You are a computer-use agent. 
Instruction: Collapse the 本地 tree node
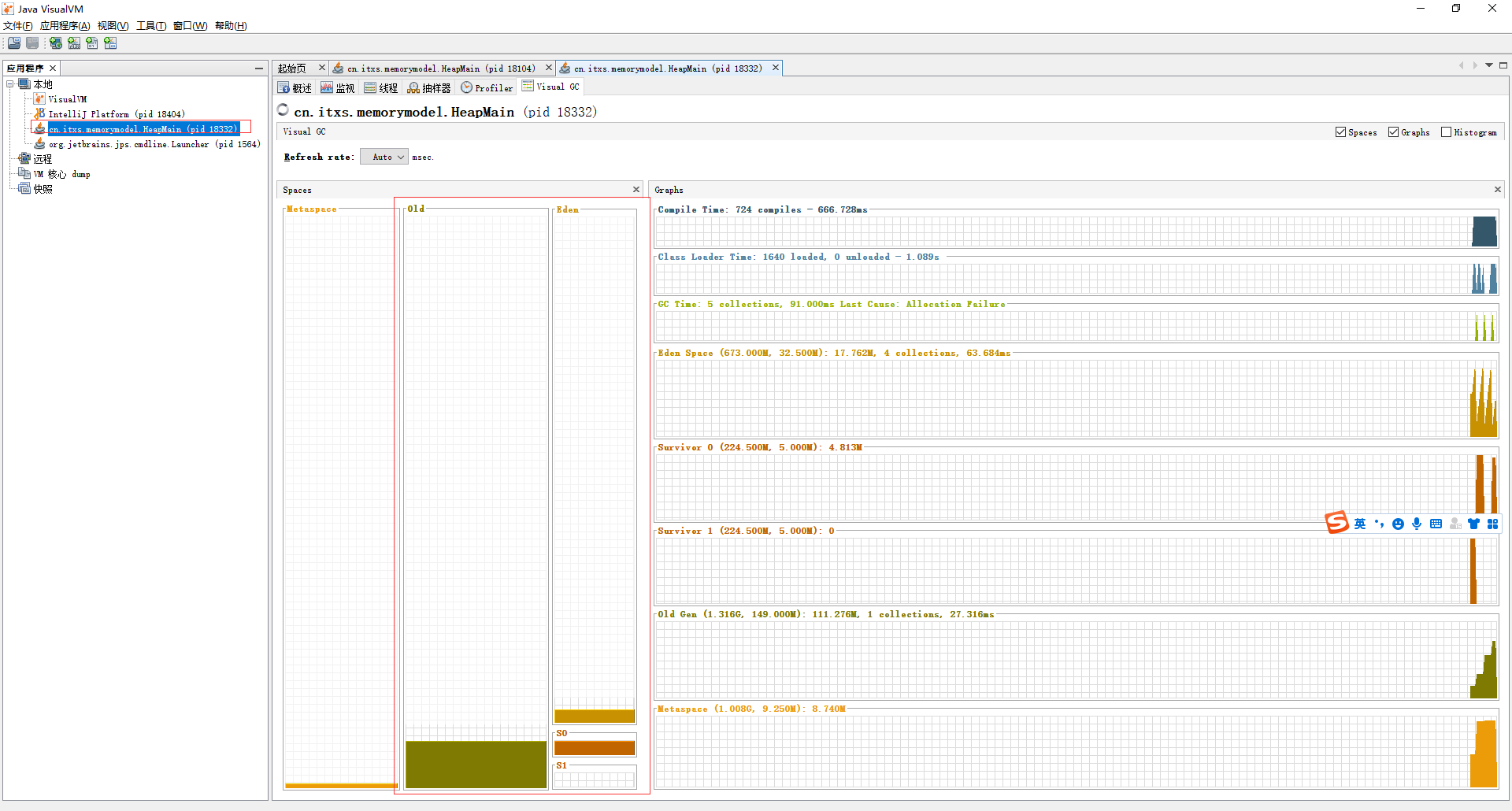click(x=10, y=84)
